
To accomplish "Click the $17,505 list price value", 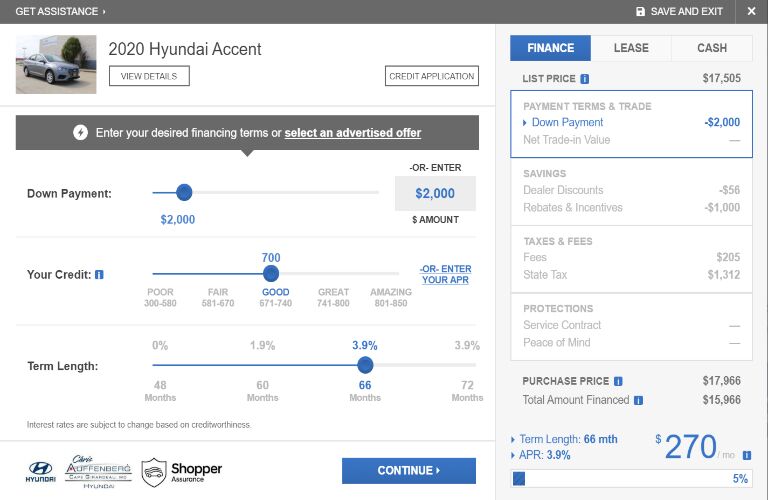I will [721, 78].
